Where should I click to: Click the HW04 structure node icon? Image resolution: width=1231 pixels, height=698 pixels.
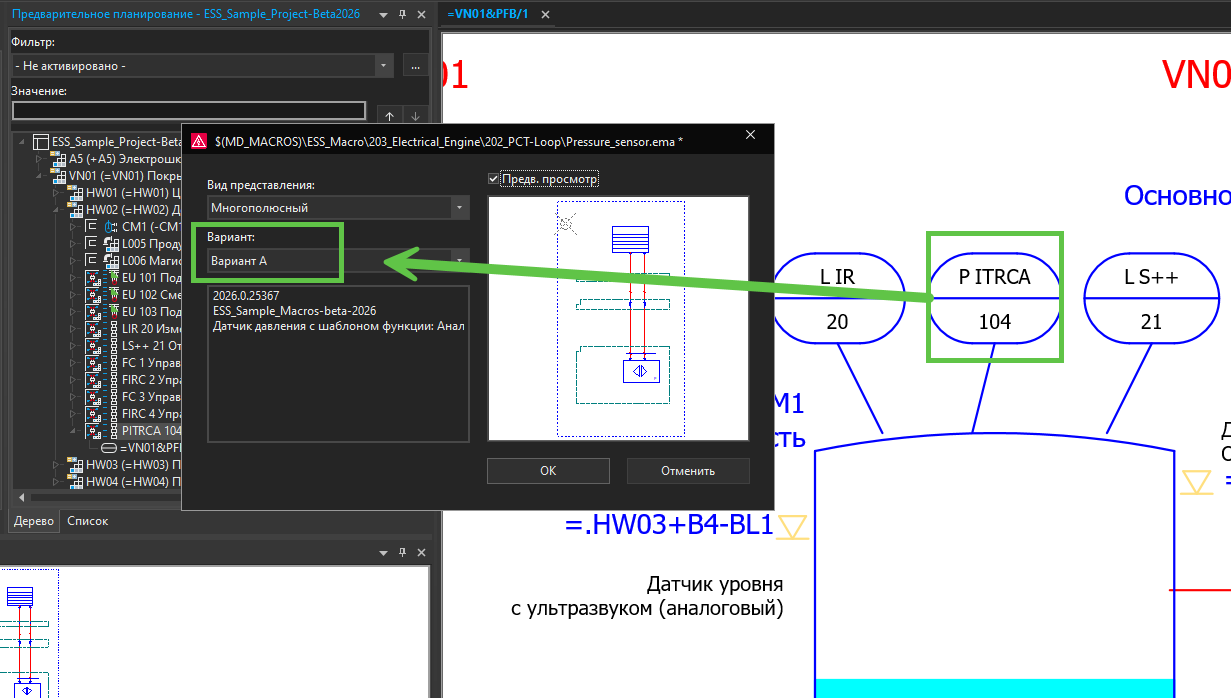75,482
